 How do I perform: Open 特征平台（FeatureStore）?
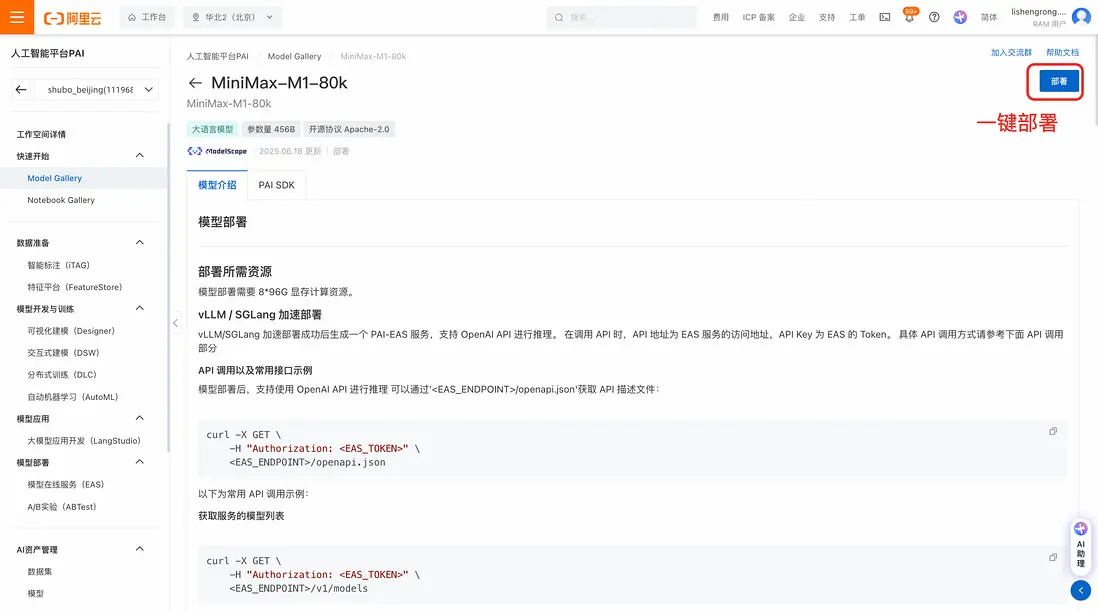pos(75,287)
